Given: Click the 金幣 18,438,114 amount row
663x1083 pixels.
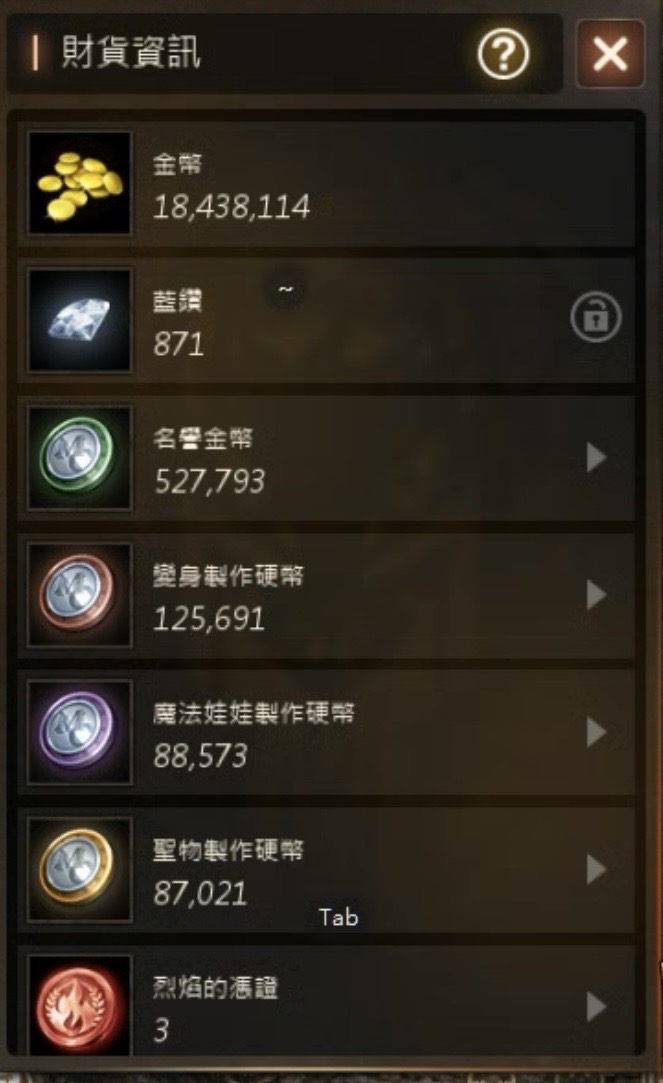Looking at the screenshot, I should click(x=326, y=184).
